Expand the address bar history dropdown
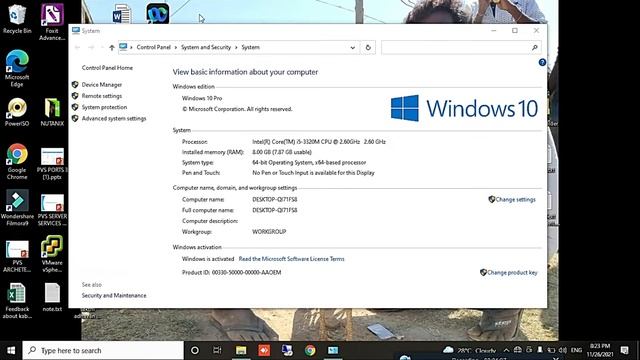Viewport: 640px width, 360px height. tap(353, 47)
